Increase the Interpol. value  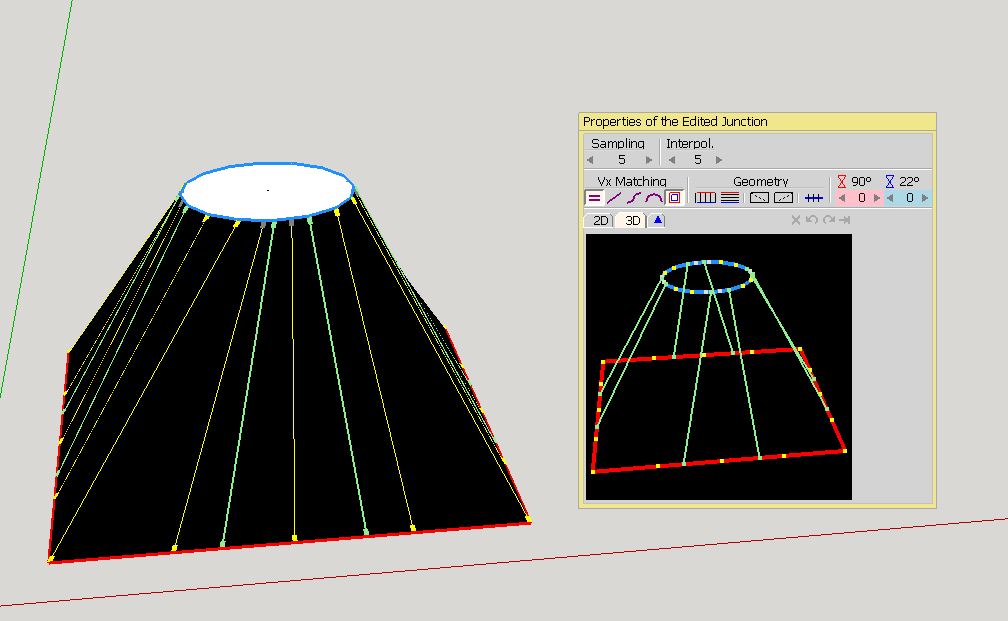click(x=719, y=160)
